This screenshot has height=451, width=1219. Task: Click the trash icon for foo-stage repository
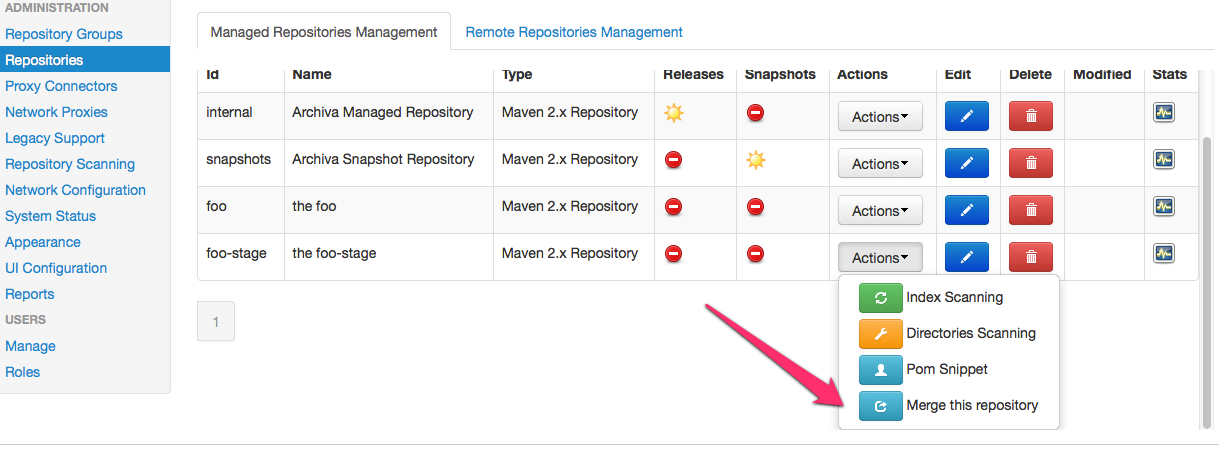click(1030, 257)
